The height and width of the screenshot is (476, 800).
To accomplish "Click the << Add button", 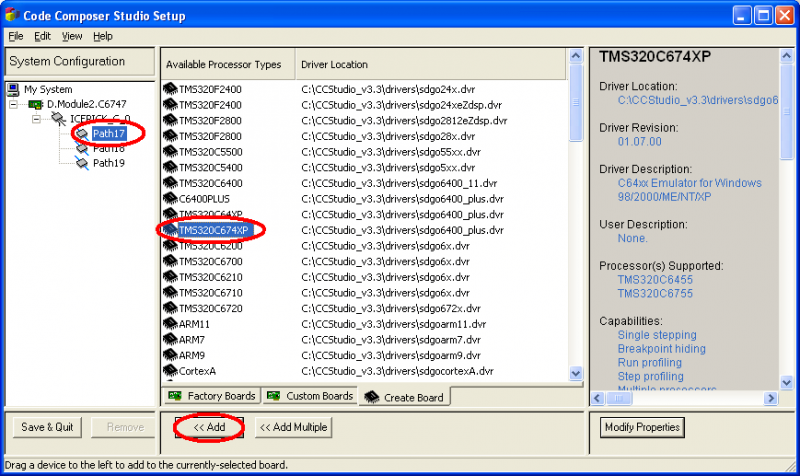I will [x=209, y=427].
